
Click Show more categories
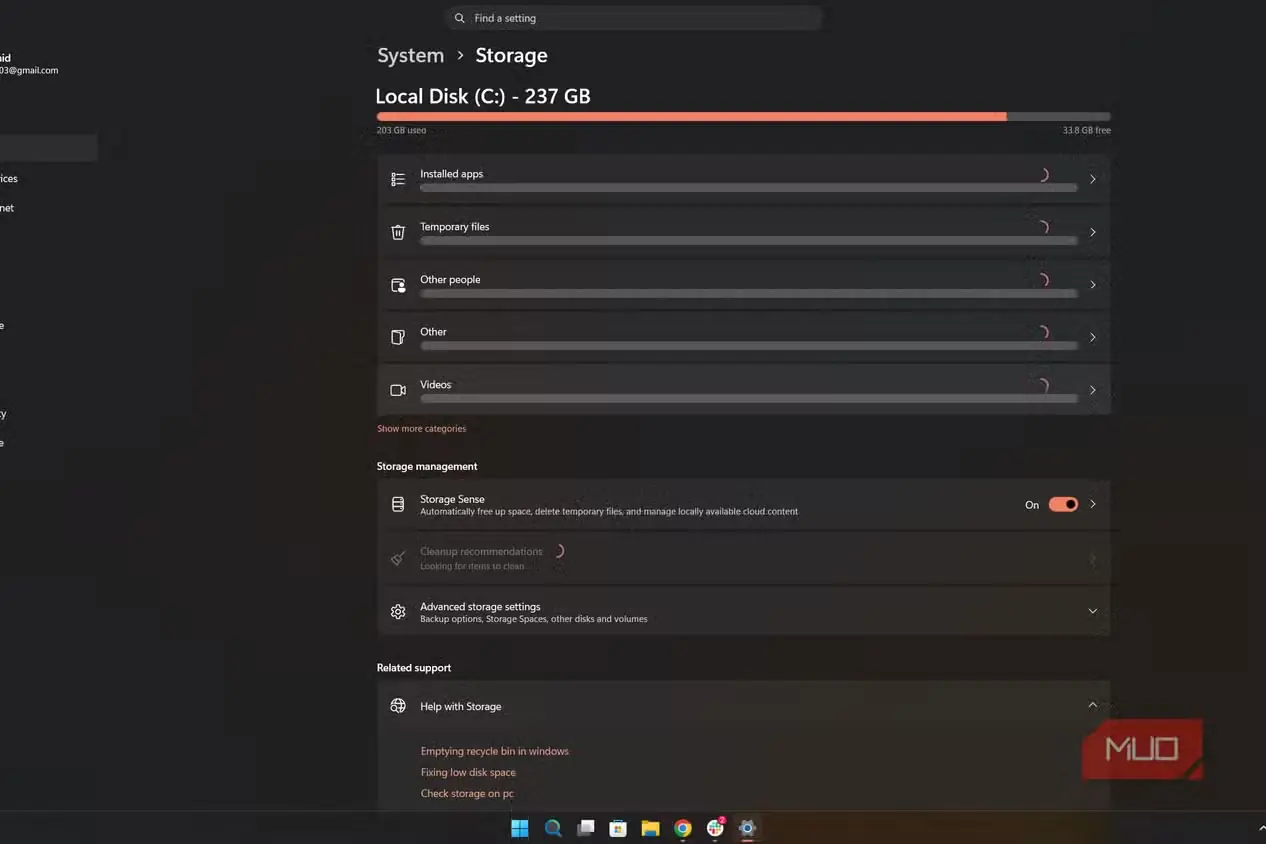point(421,429)
